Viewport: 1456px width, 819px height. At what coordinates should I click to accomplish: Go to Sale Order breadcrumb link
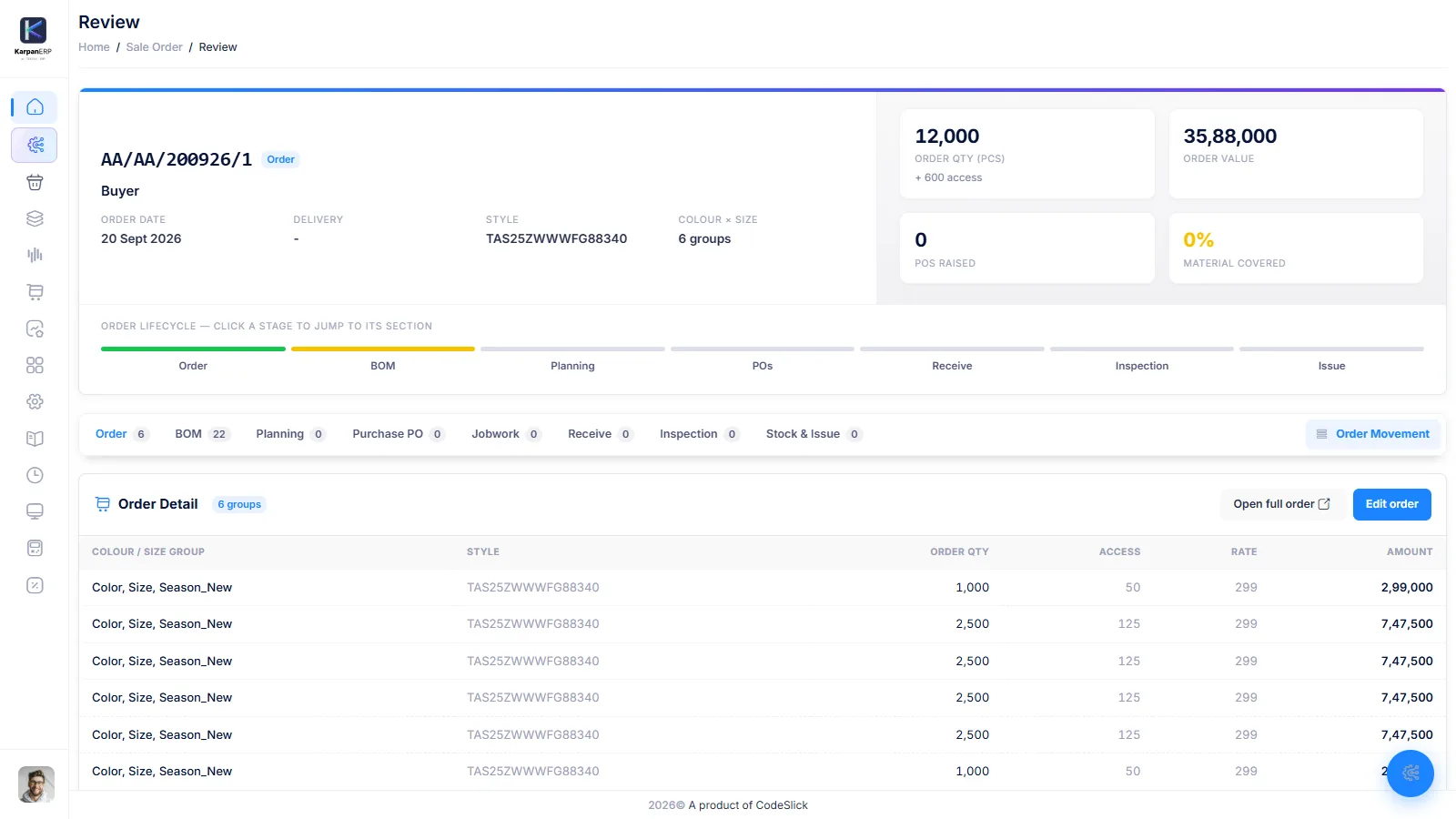pyautogui.click(x=154, y=47)
